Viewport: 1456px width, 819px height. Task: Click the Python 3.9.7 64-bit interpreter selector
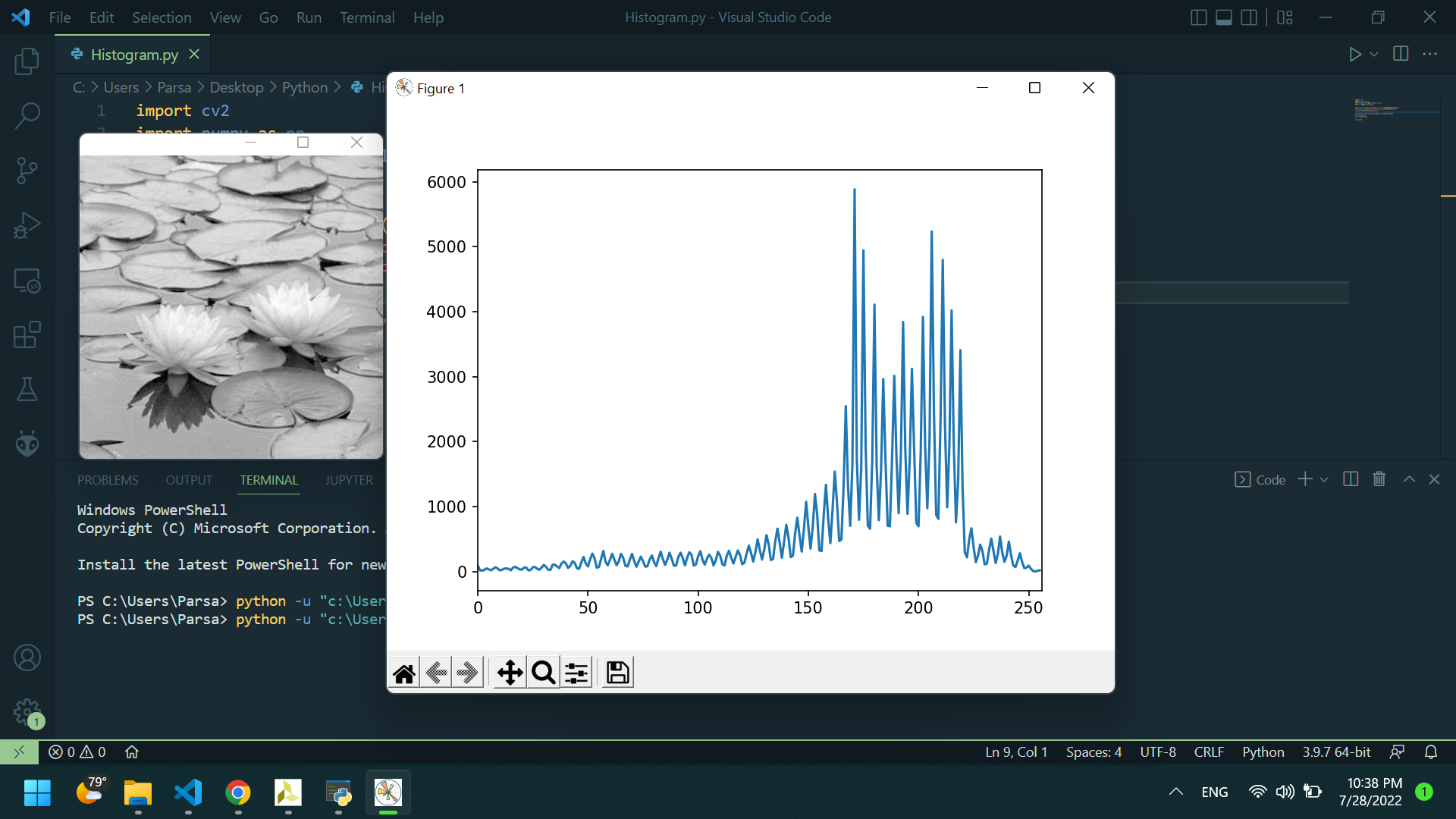pos(1336,752)
